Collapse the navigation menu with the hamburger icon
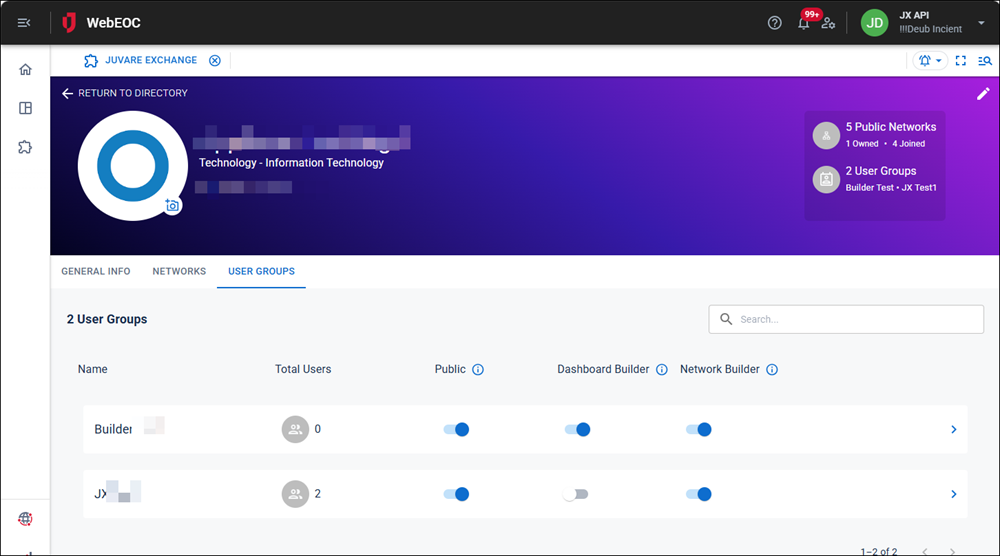Viewport: 1000px width, 556px height. click(x=24, y=23)
